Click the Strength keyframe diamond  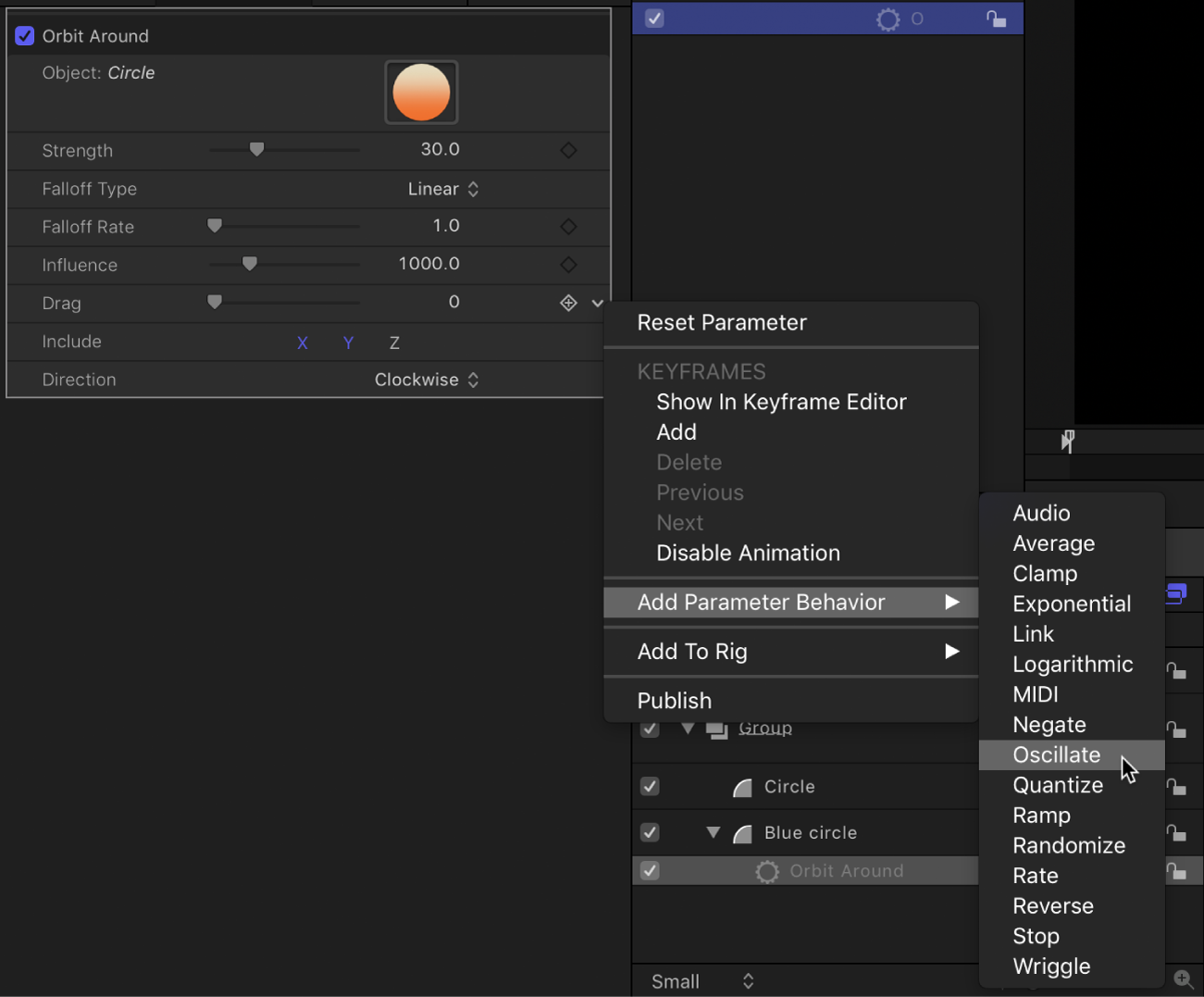coord(567,150)
